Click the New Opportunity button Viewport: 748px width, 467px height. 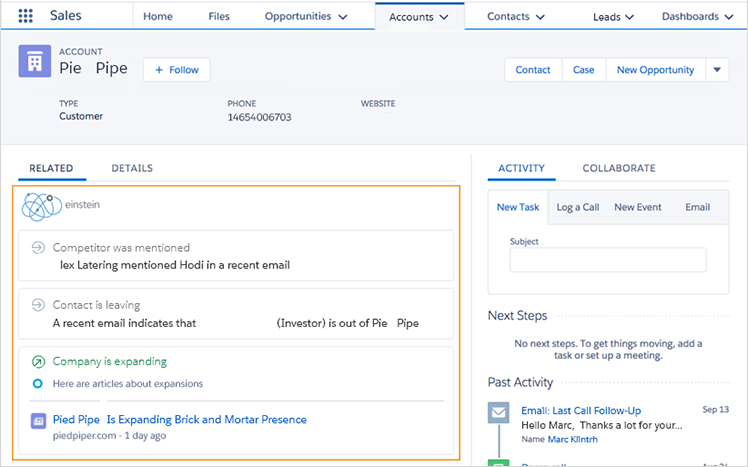[655, 70]
